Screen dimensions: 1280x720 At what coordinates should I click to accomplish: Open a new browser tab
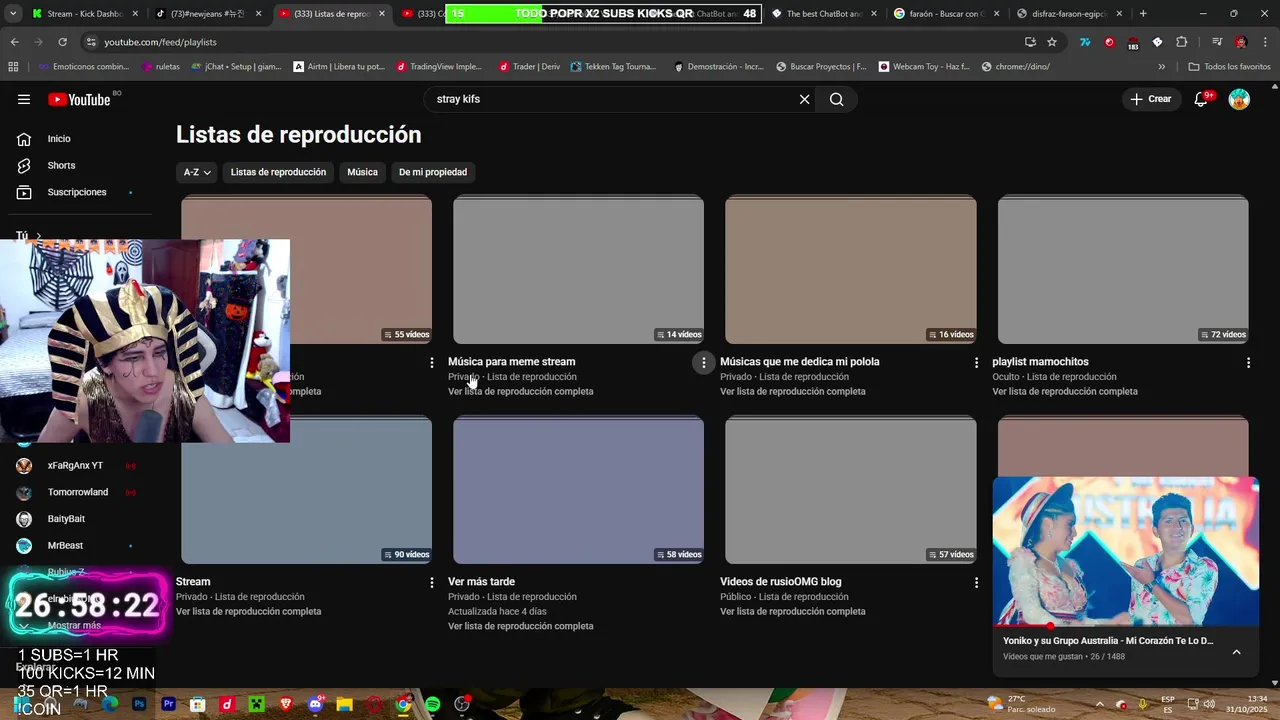pos(1143,14)
